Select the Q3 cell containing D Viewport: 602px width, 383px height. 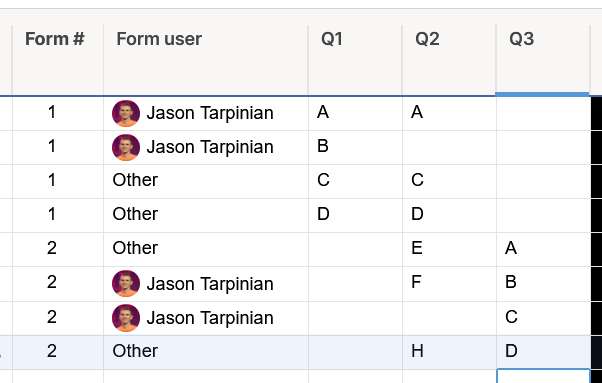click(x=543, y=352)
